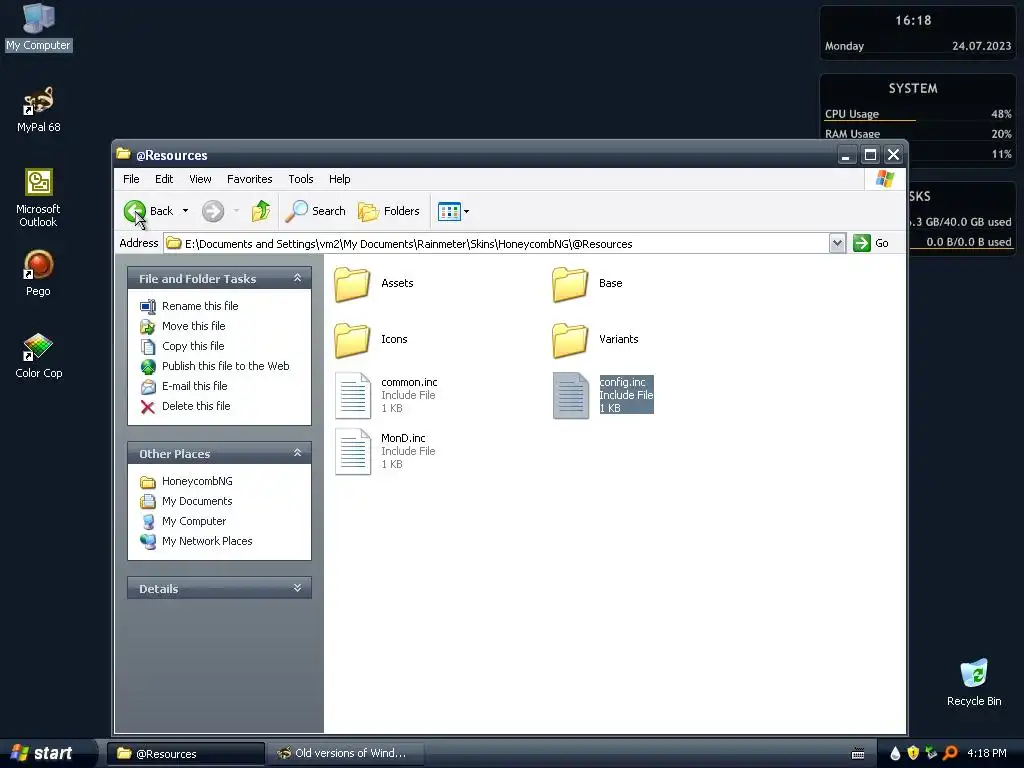Image resolution: width=1024 pixels, height=768 pixels.
Task: Collapse the Other Places panel
Action: click(297, 453)
